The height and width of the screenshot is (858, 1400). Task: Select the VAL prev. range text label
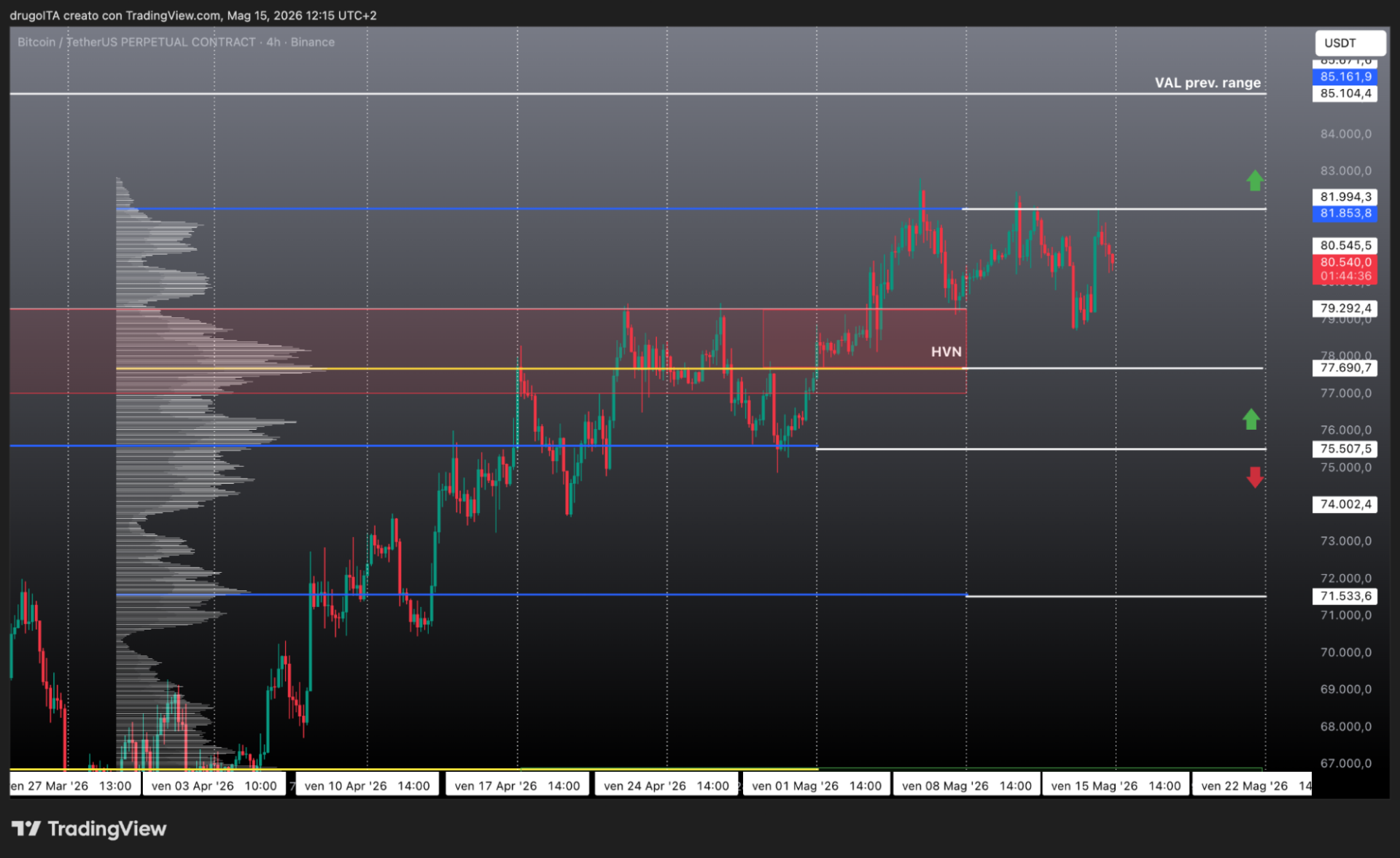1207,82
